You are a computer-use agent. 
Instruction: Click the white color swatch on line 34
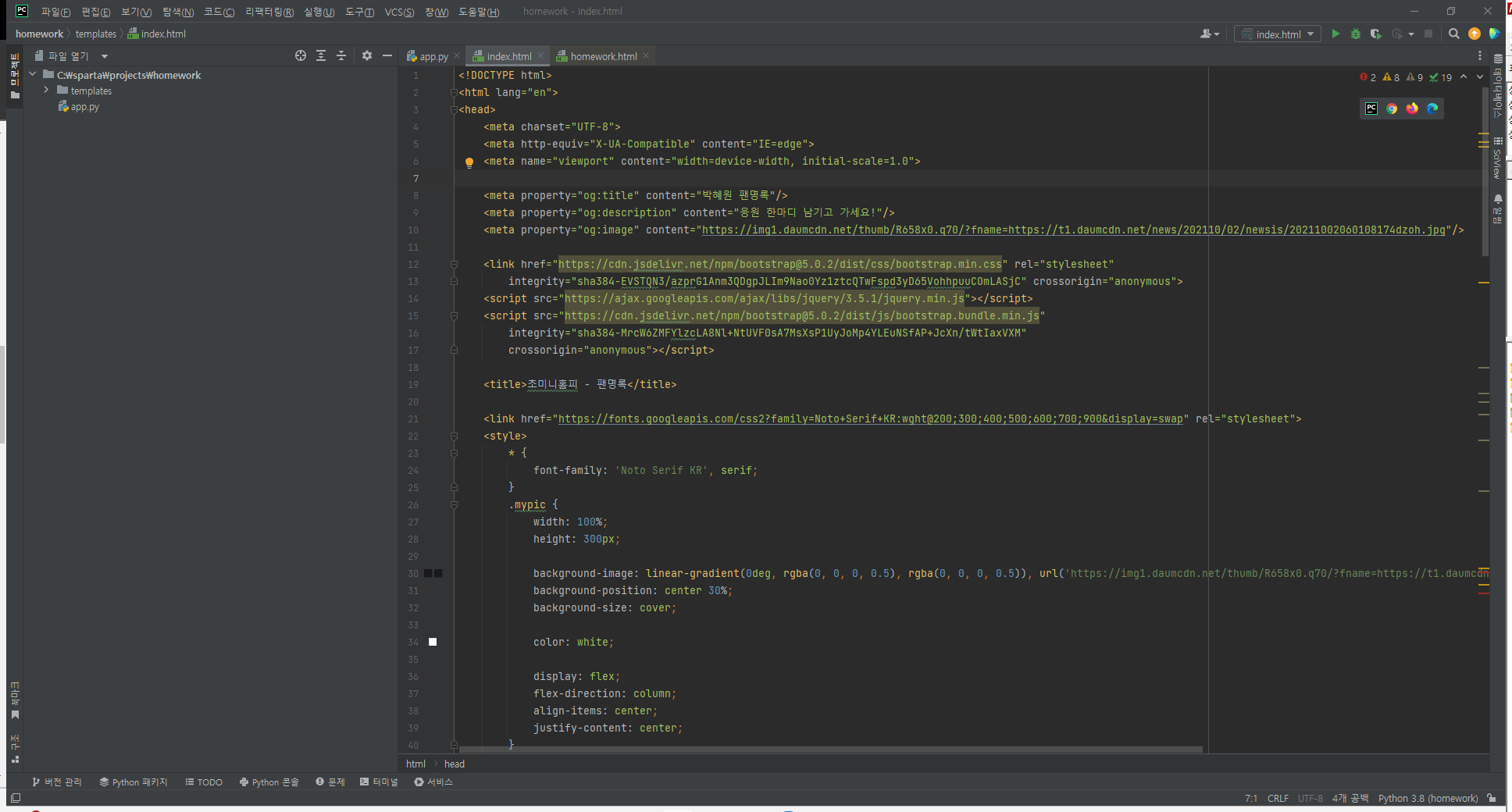(x=433, y=642)
